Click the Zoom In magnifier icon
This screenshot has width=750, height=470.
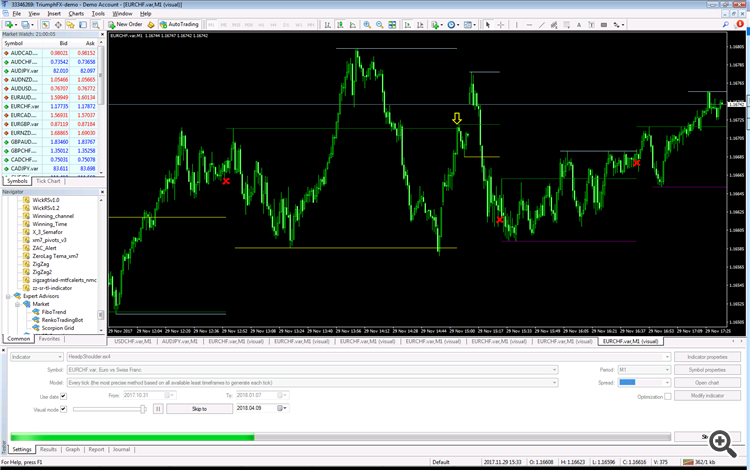[x=367, y=24]
